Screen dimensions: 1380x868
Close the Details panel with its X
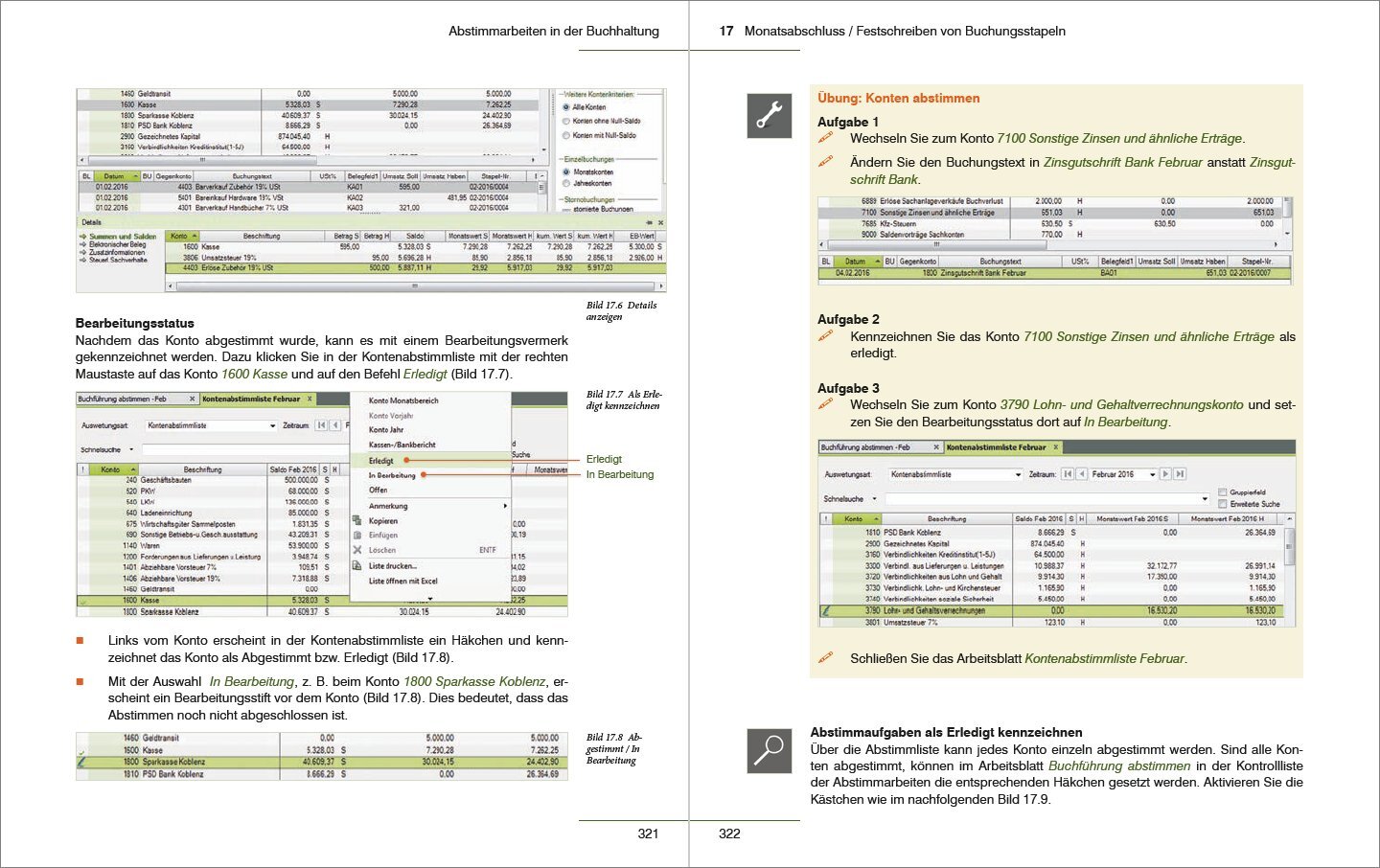tap(660, 222)
